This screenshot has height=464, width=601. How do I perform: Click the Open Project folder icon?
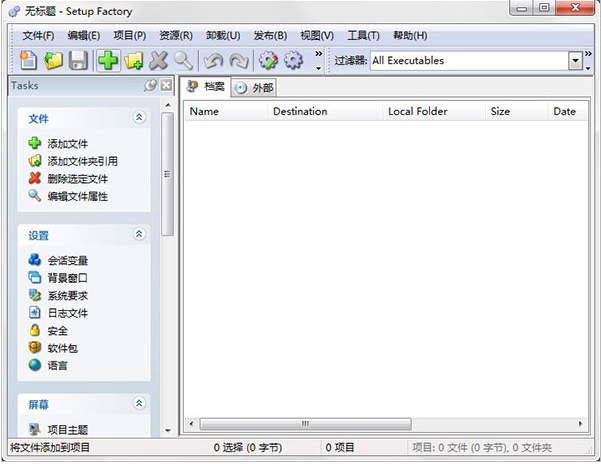pos(53,61)
